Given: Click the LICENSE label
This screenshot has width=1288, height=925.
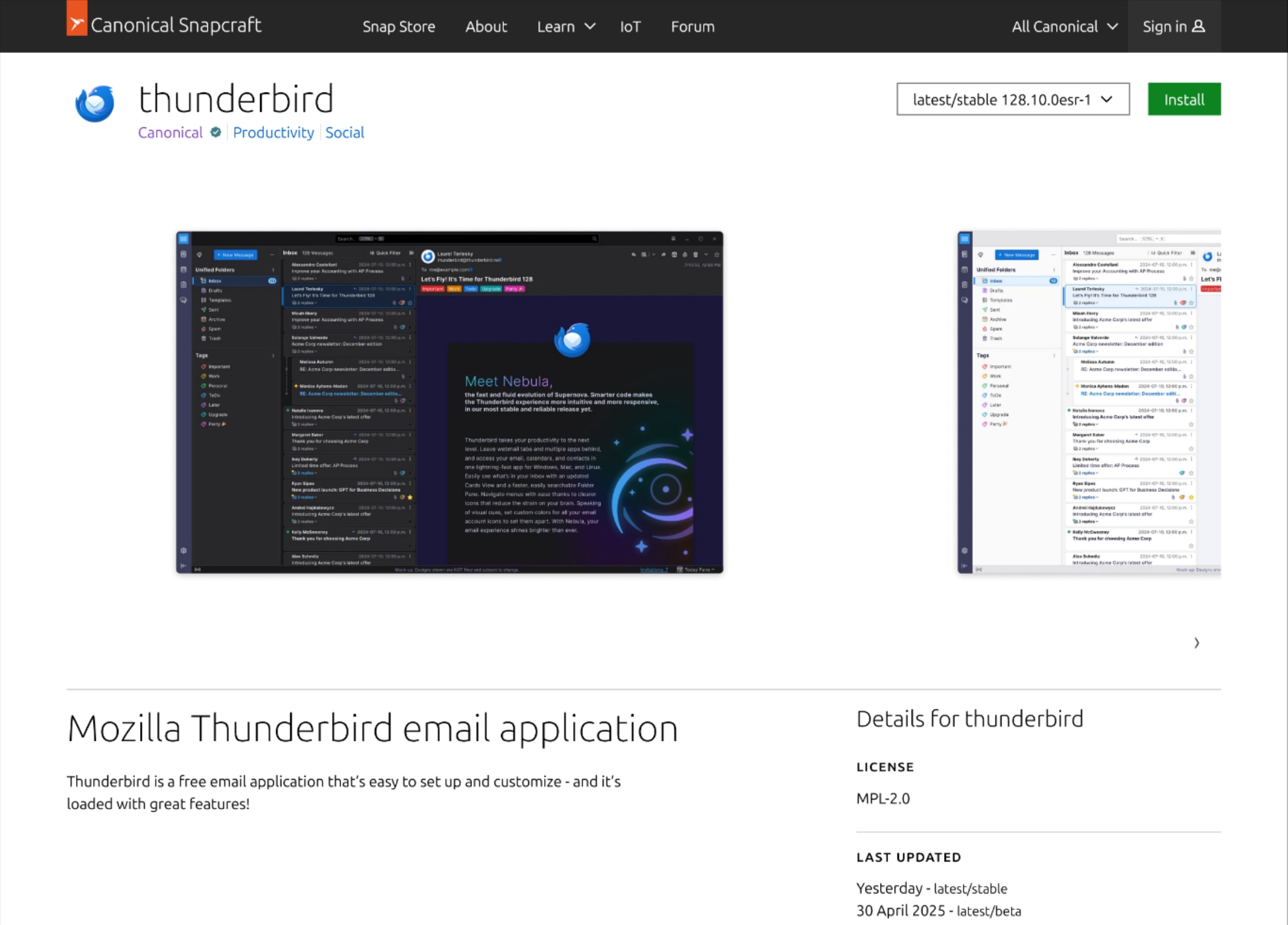Looking at the screenshot, I should click(x=885, y=767).
